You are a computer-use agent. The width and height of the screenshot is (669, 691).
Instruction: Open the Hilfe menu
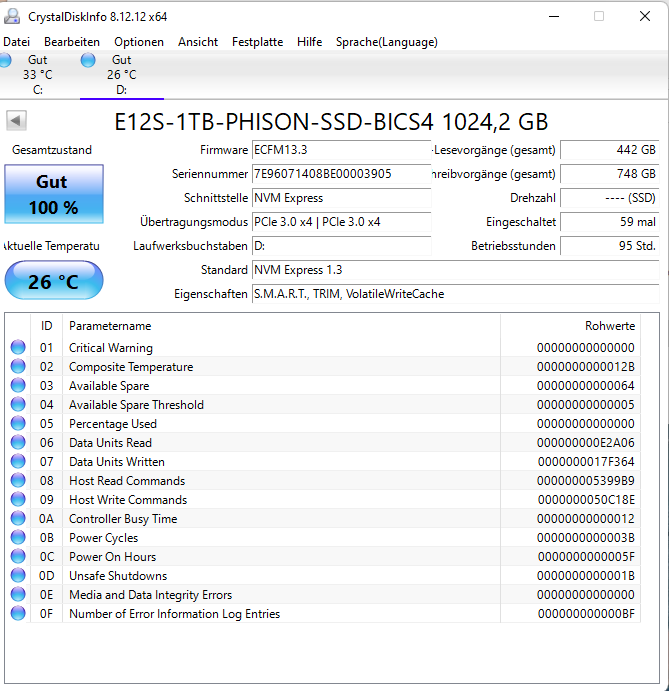[309, 42]
